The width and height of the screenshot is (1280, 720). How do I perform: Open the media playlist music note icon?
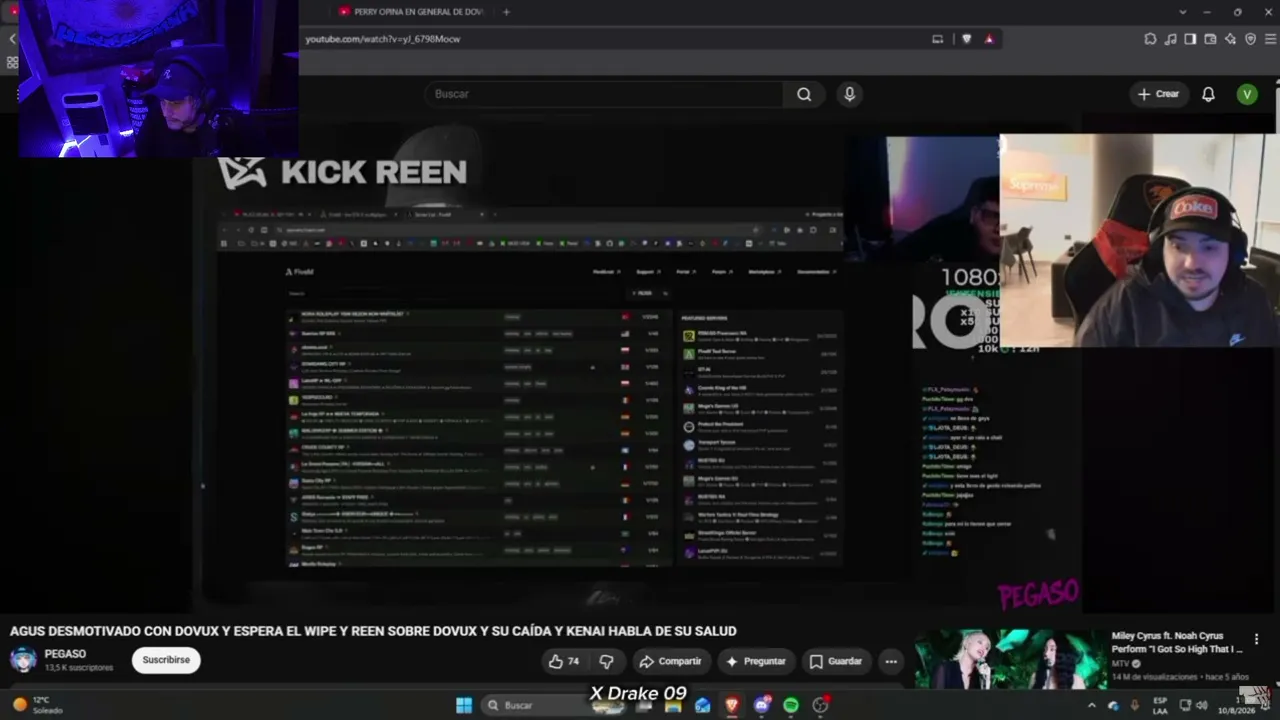click(x=1170, y=39)
